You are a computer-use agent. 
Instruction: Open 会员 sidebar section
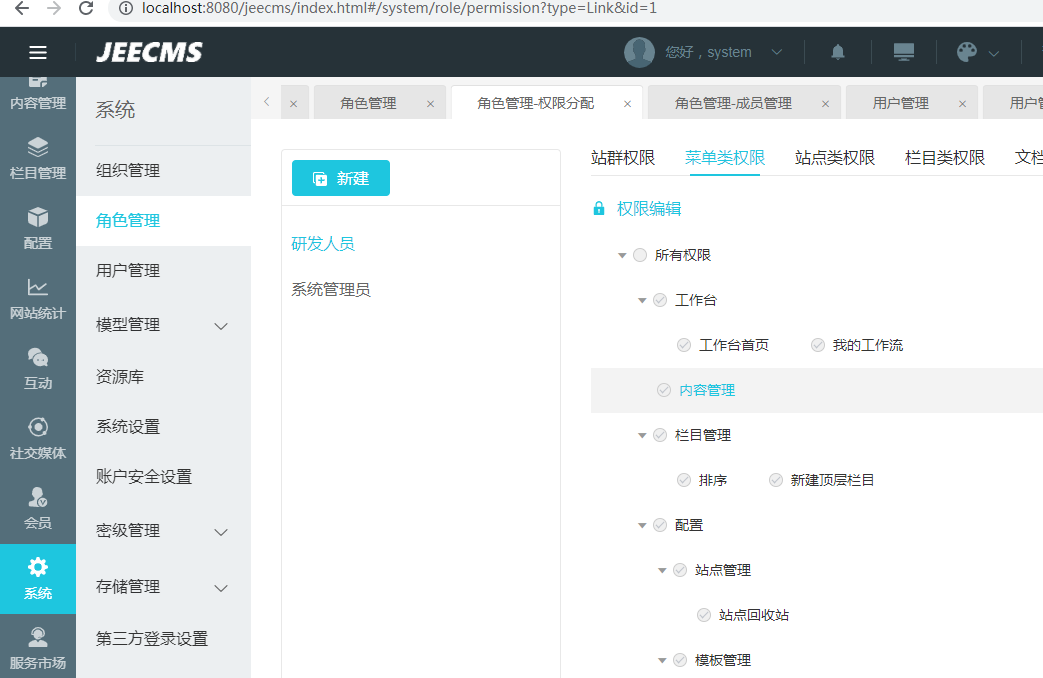pyautogui.click(x=38, y=508)
